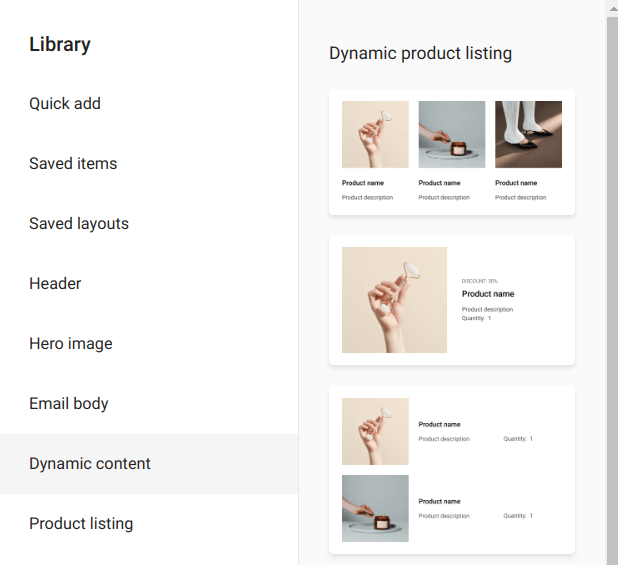Screen dimensions: 618x565
Task: Click the large hand roller image in second card
Action: tap(394, 300)
